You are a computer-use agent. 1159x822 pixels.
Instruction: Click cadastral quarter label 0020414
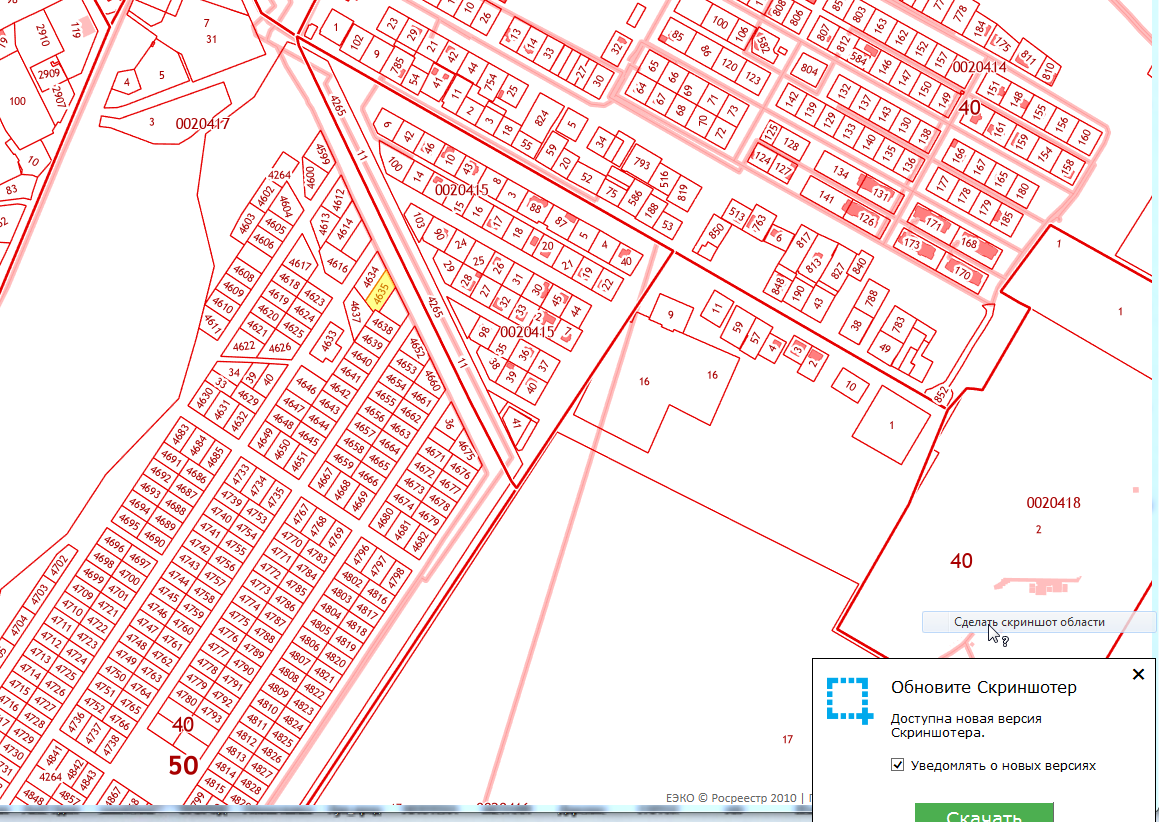(x=979, y=67)
